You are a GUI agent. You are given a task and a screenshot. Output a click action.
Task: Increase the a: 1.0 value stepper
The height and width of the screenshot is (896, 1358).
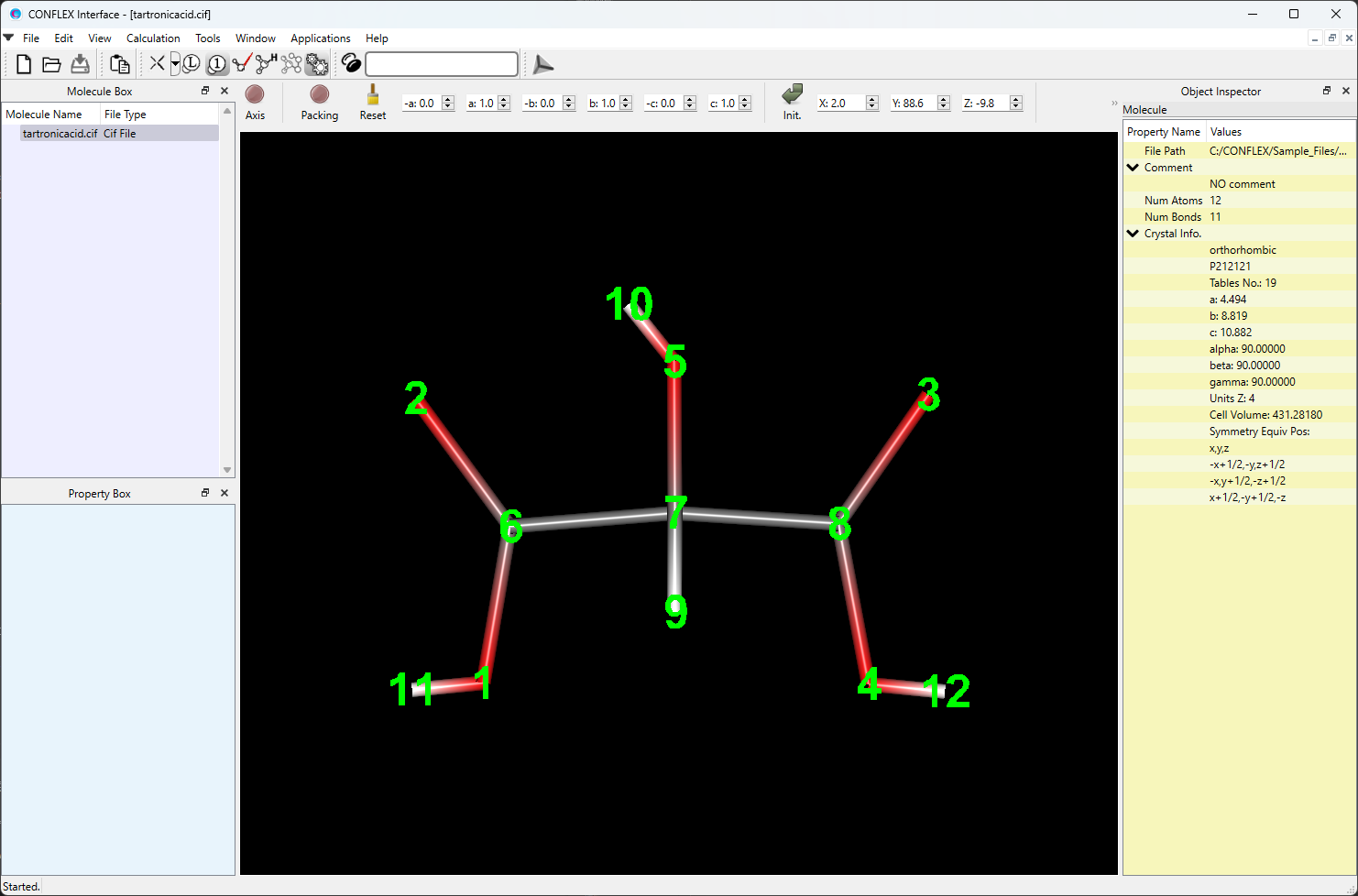503,98
